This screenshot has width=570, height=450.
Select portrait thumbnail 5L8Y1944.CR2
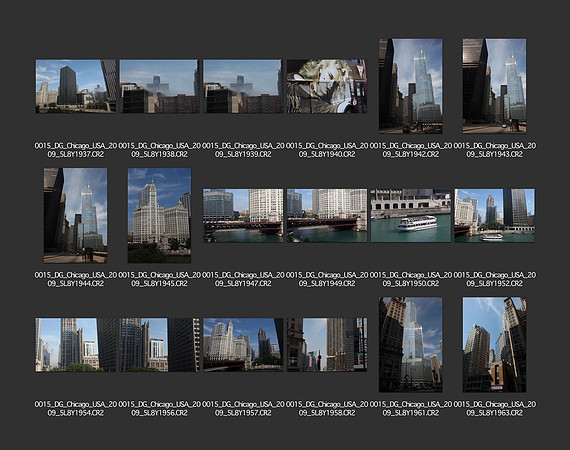pos(76,216)
